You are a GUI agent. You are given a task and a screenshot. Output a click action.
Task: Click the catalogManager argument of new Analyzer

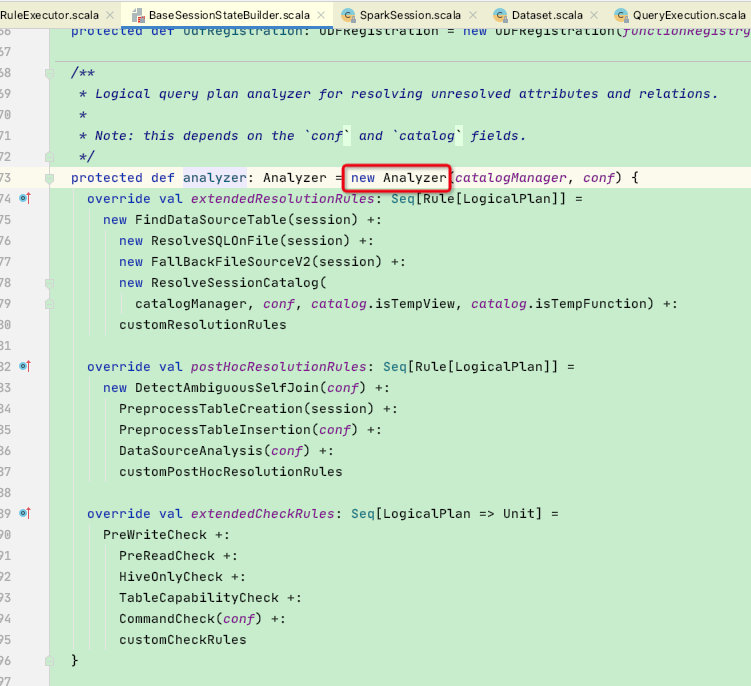tap(511, 178)
